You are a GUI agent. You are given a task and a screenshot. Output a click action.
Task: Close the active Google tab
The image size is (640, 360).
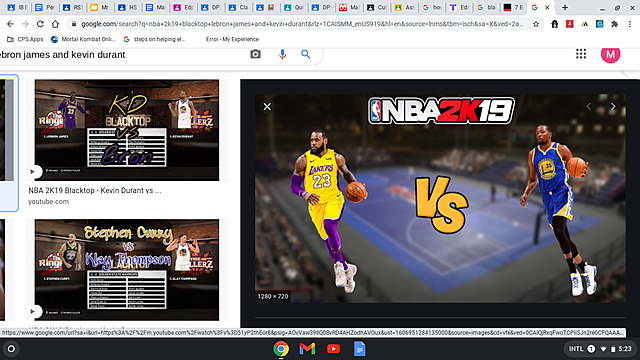[547, 7]
